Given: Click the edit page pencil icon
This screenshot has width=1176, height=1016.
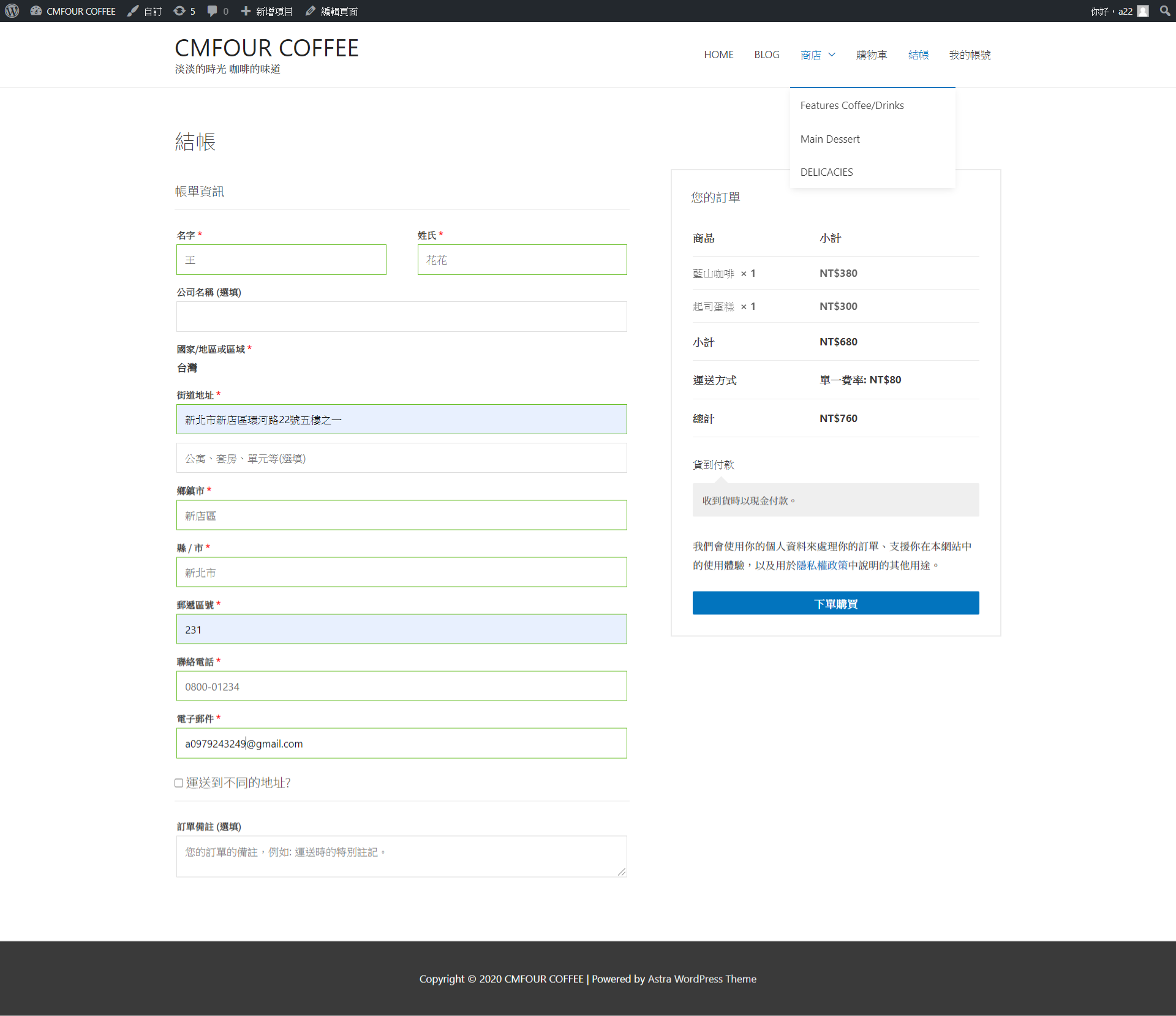Looking at the screenshot, I should (x=311, y=11).
